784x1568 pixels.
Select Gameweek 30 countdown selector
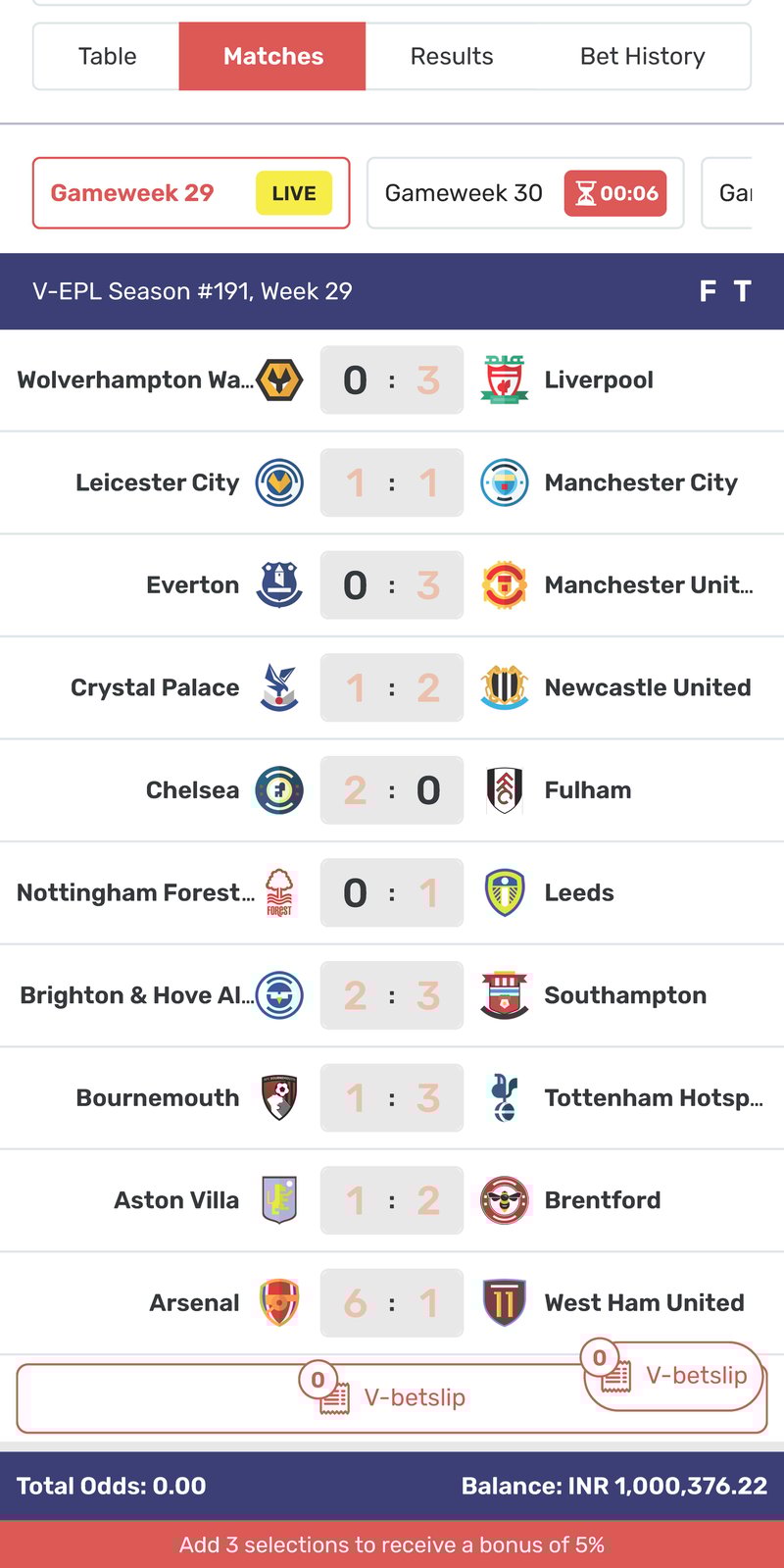[x=525, y=193]
